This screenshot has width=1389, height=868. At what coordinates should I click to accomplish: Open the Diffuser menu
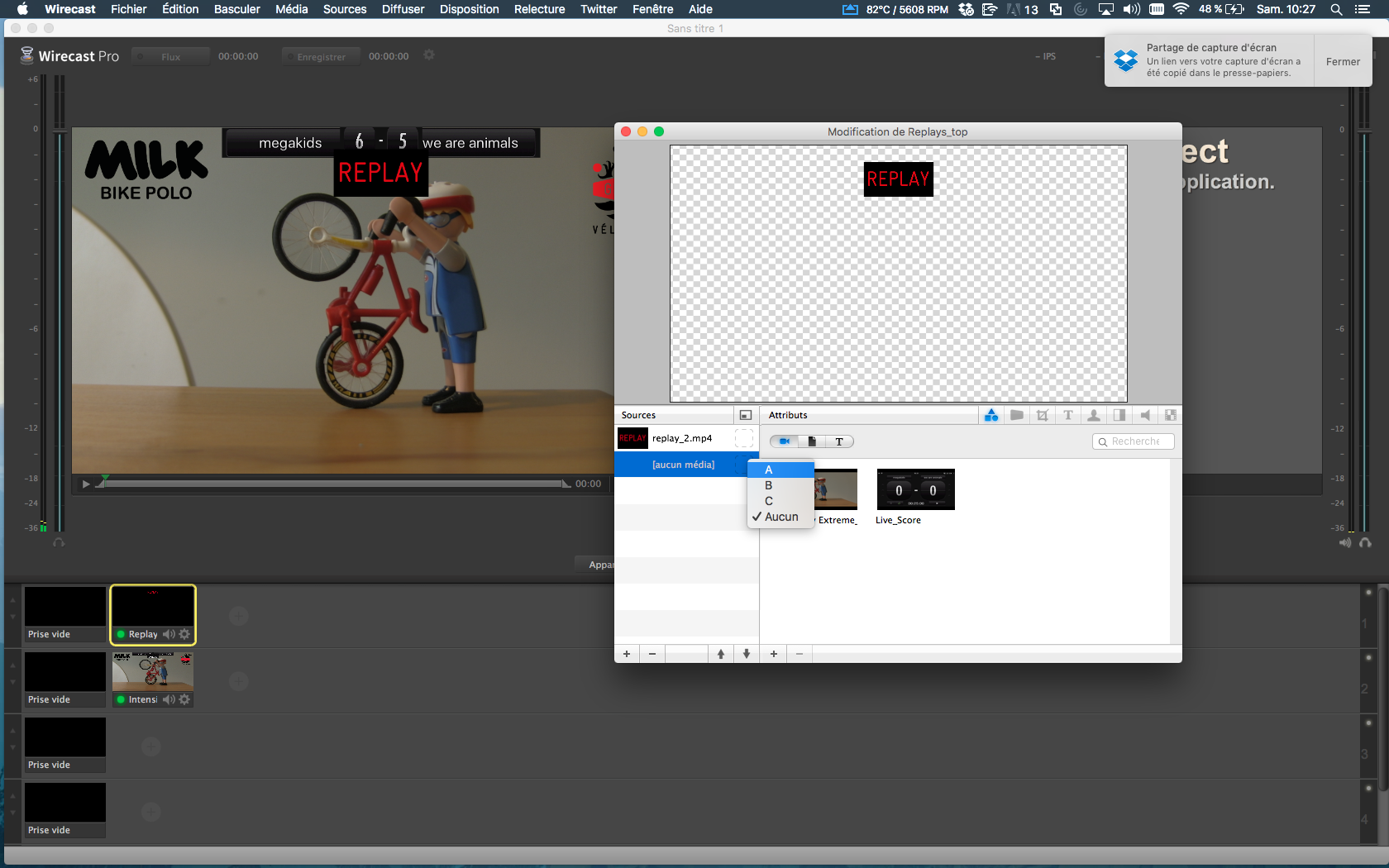pyautogui.click(x=403, y=9)
